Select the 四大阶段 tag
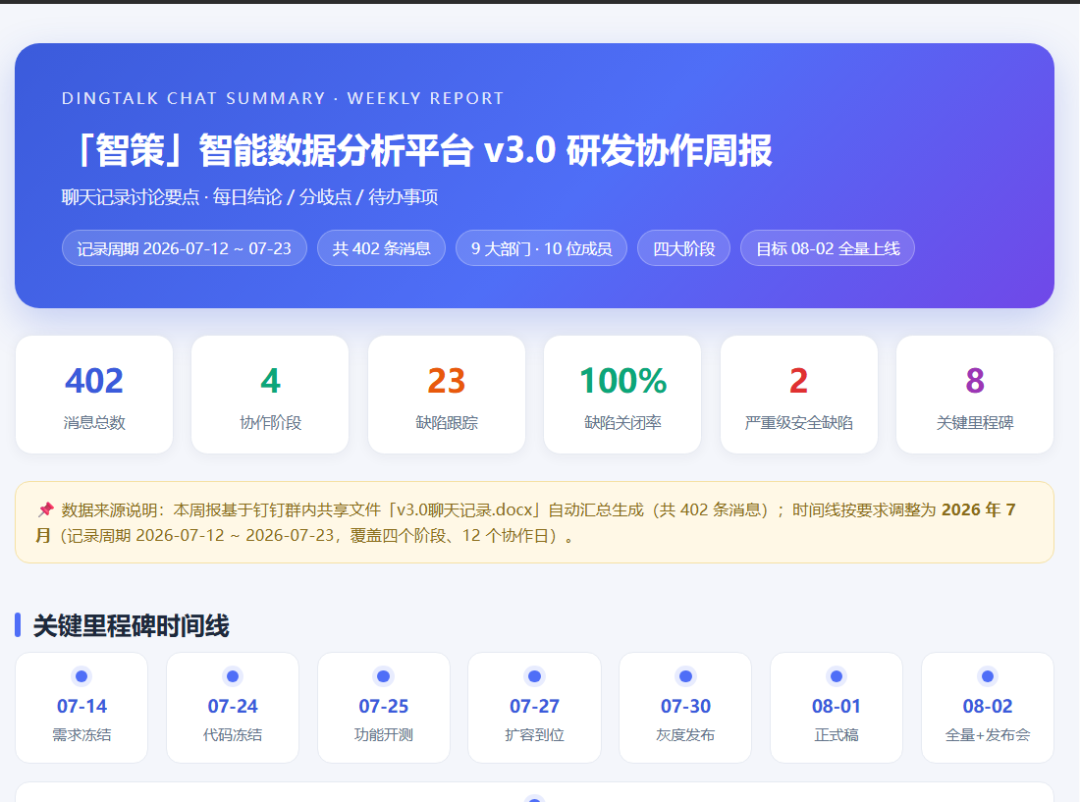1080x802 pixels. coord(683,248)
